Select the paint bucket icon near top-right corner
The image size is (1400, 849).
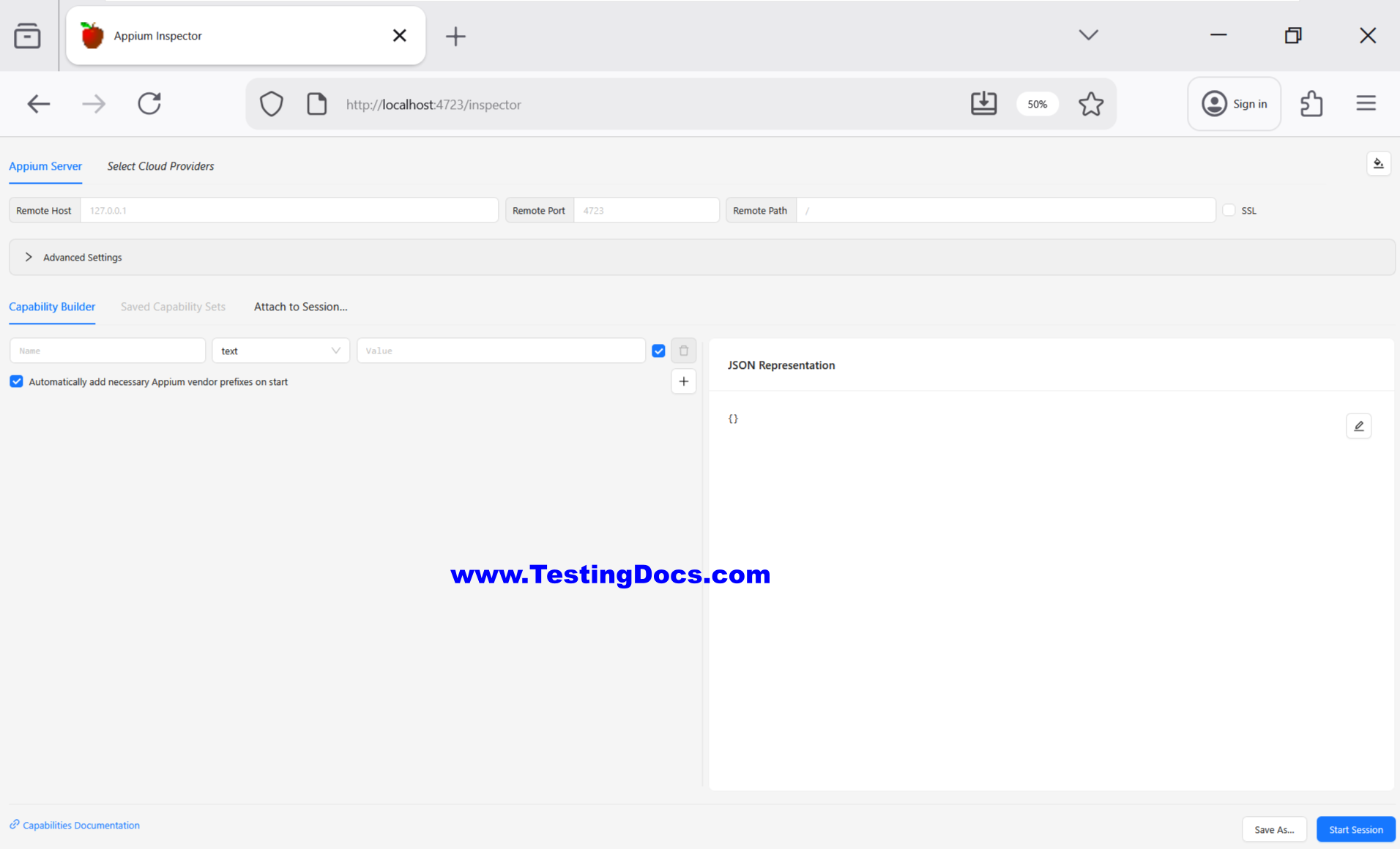1379,163
